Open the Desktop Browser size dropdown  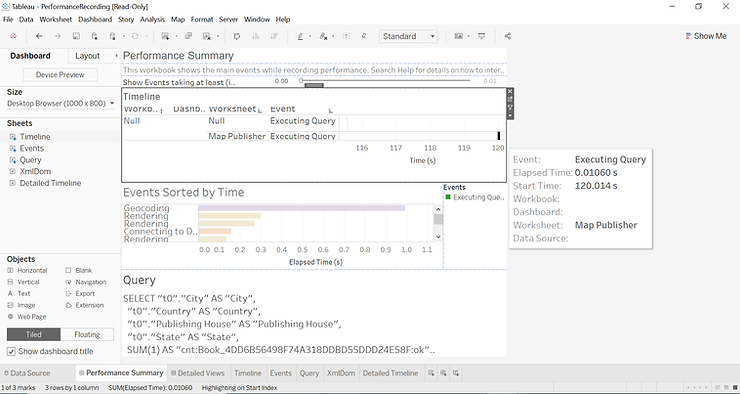pyautogui.click(x=60, y=103)
